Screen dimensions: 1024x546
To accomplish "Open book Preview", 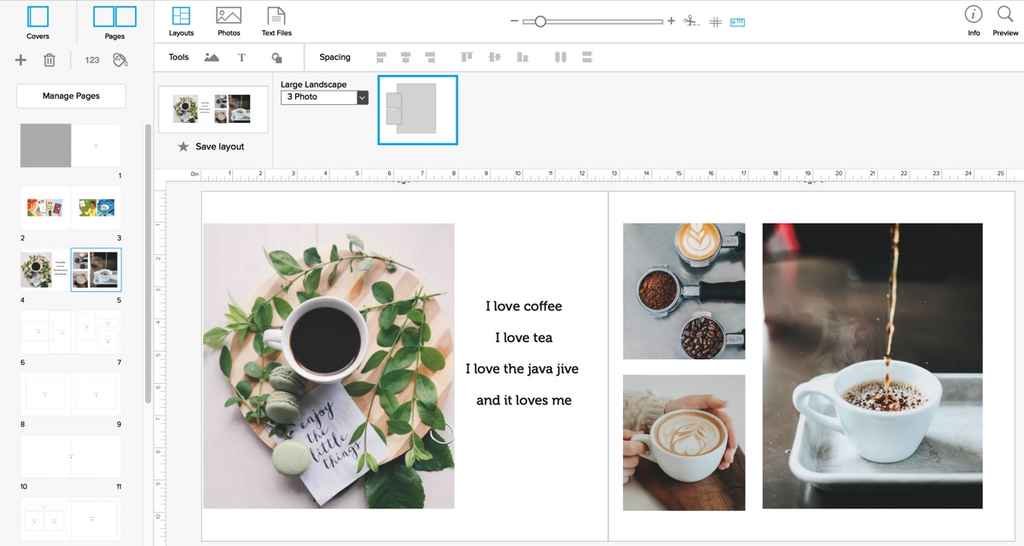I will click(1005, 20).
